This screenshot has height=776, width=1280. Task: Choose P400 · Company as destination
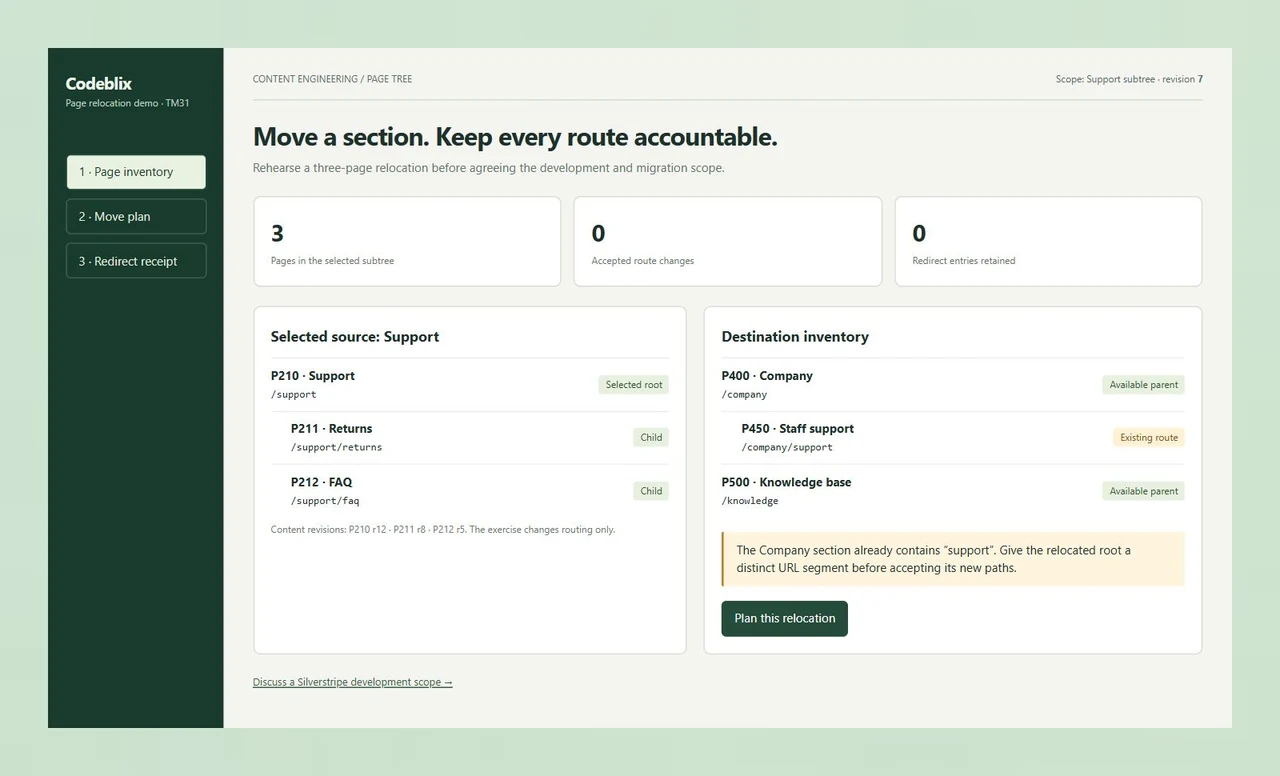(953, 385)
